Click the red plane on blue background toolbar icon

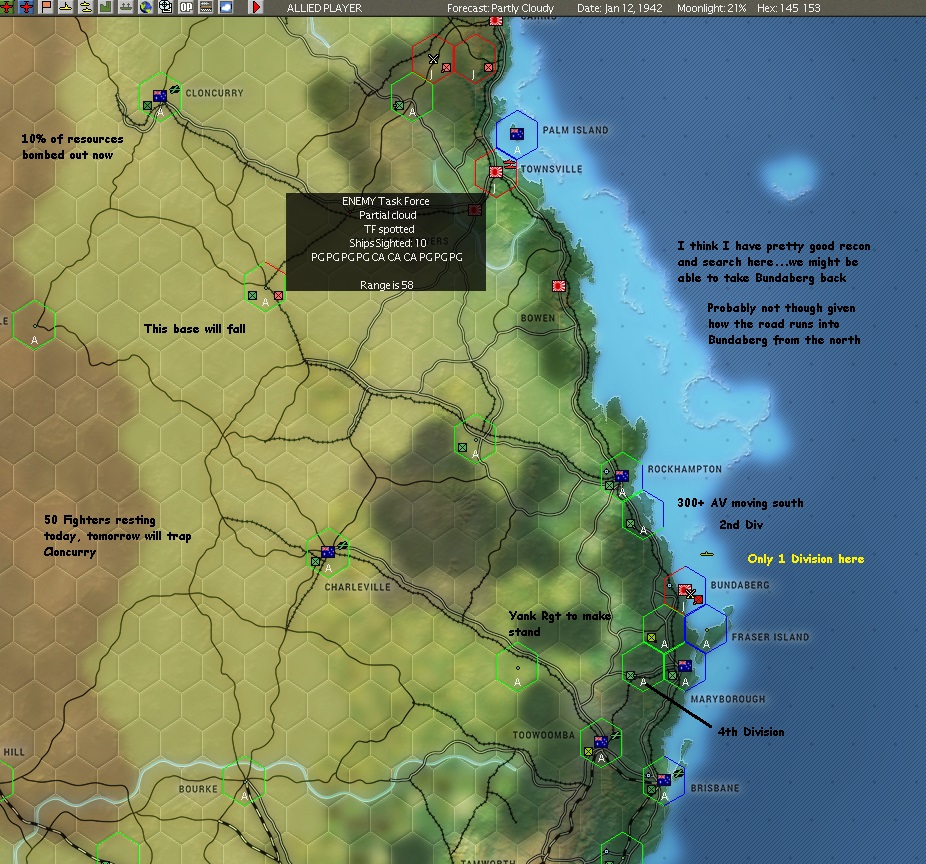27,7
